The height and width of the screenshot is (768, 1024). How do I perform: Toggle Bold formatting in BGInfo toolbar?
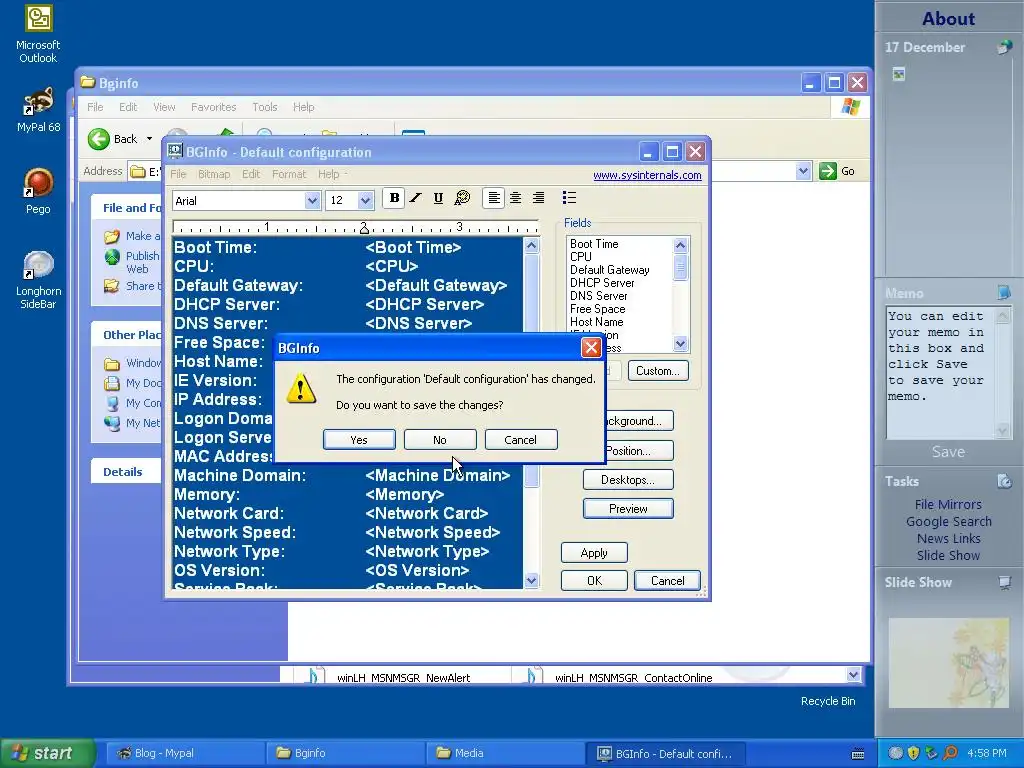pos(394,198)
